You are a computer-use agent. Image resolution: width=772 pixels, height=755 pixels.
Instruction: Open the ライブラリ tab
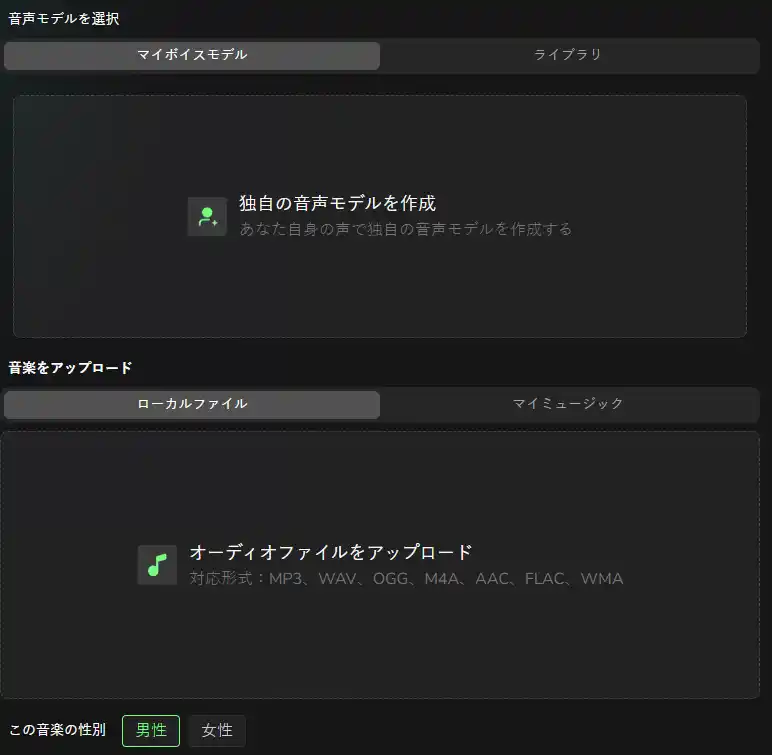click(x=568, y=55)
